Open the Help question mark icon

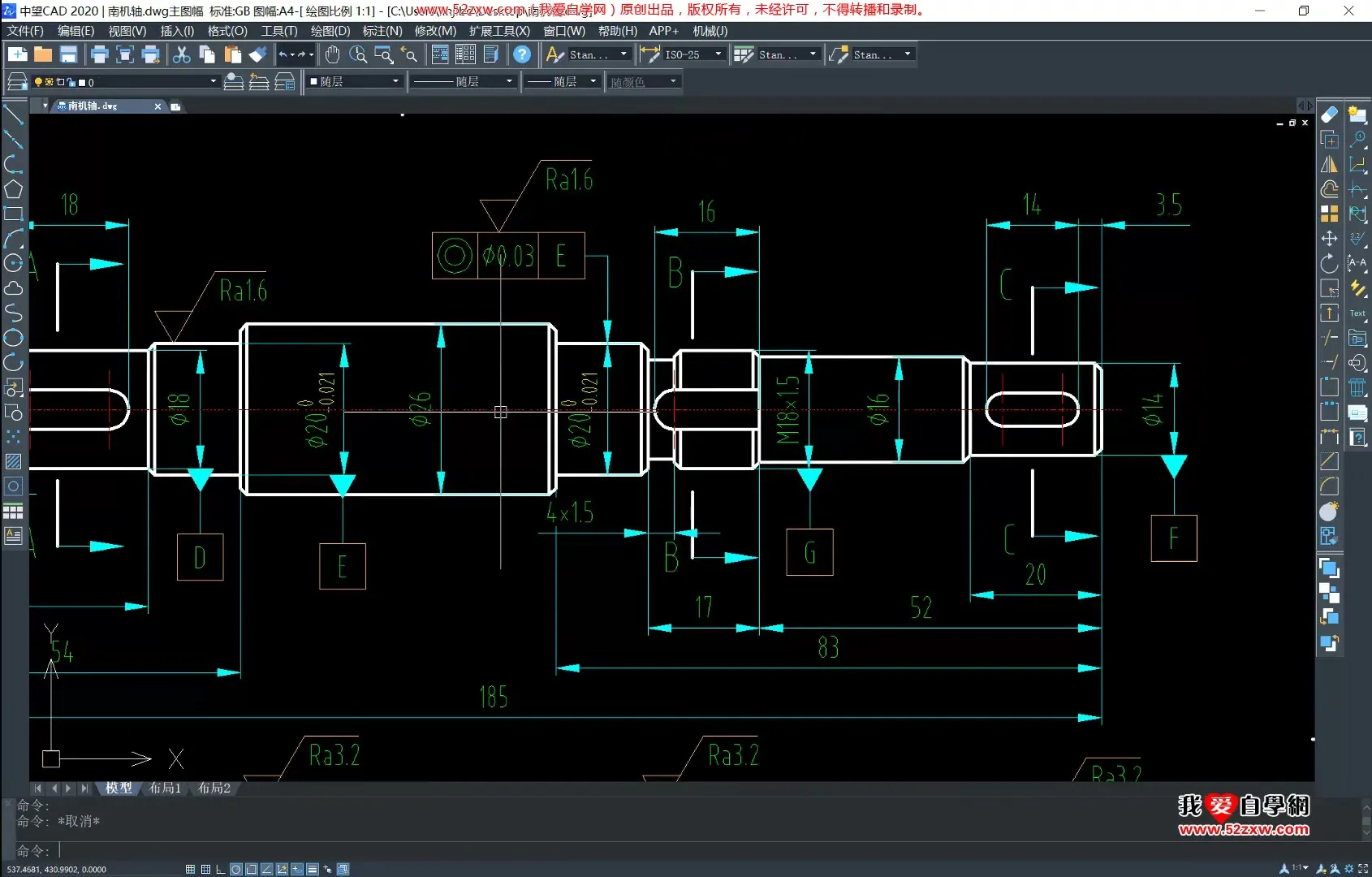point(522,54)
